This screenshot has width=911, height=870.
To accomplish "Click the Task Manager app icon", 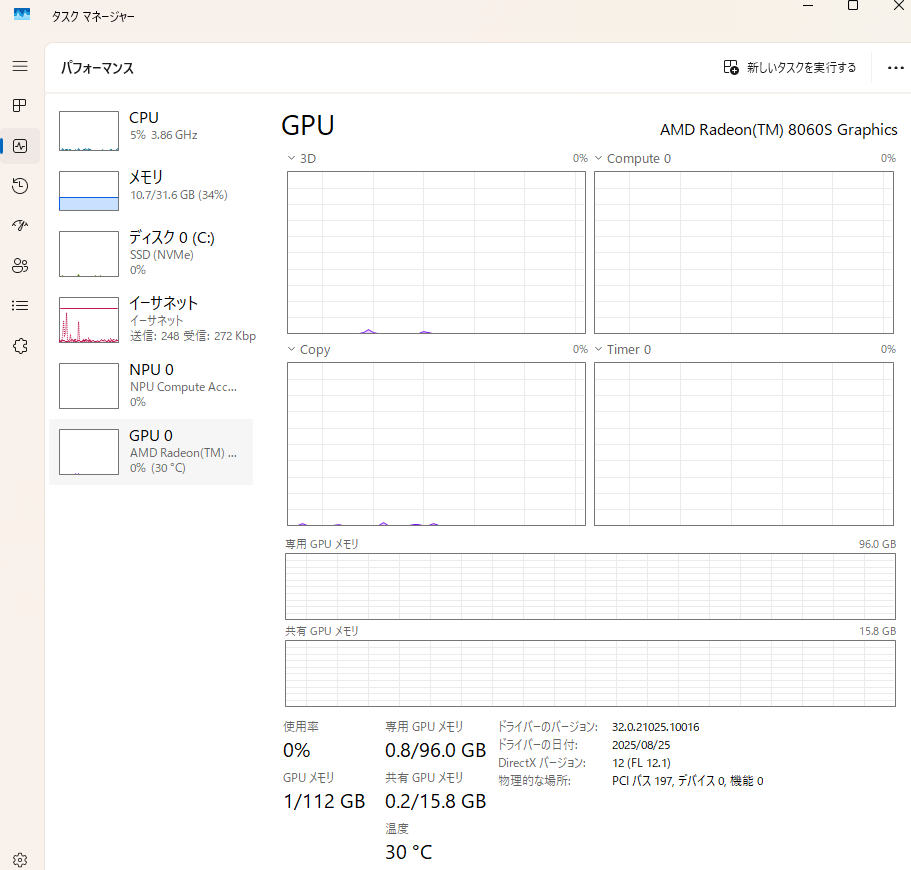I will point(21,14).
